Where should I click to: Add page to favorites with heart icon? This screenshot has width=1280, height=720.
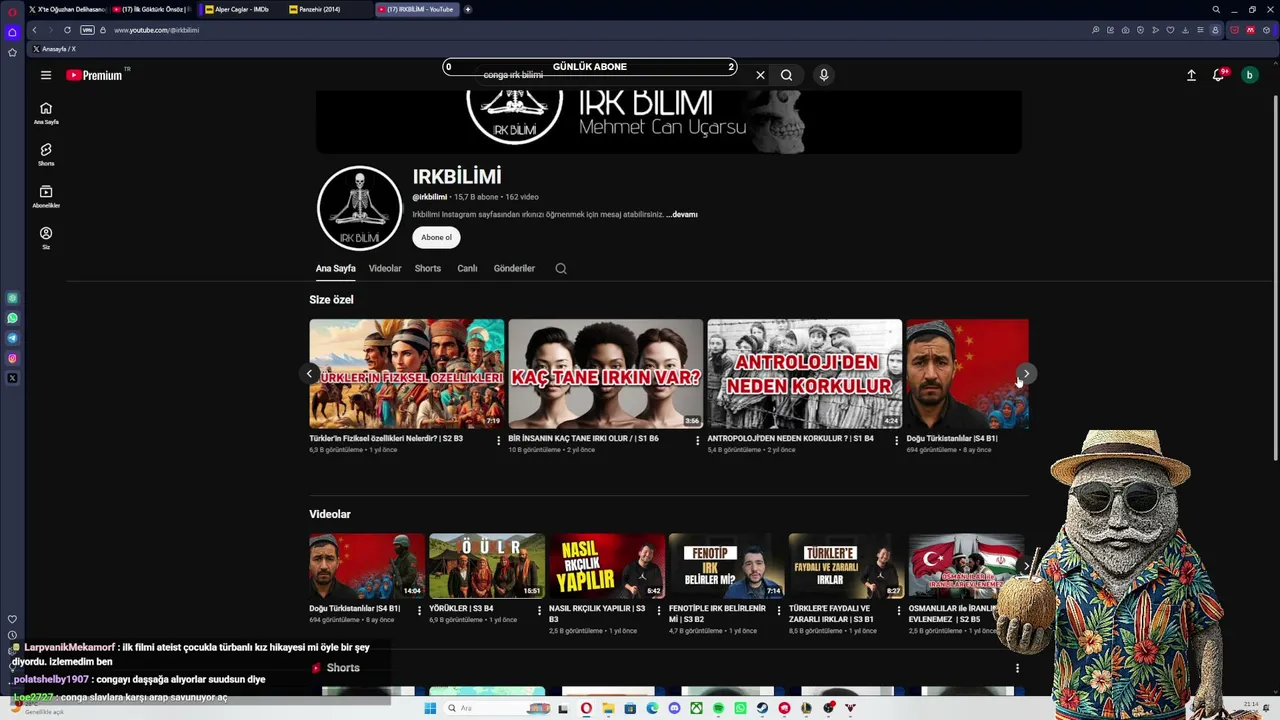(x=1170, y=30)
